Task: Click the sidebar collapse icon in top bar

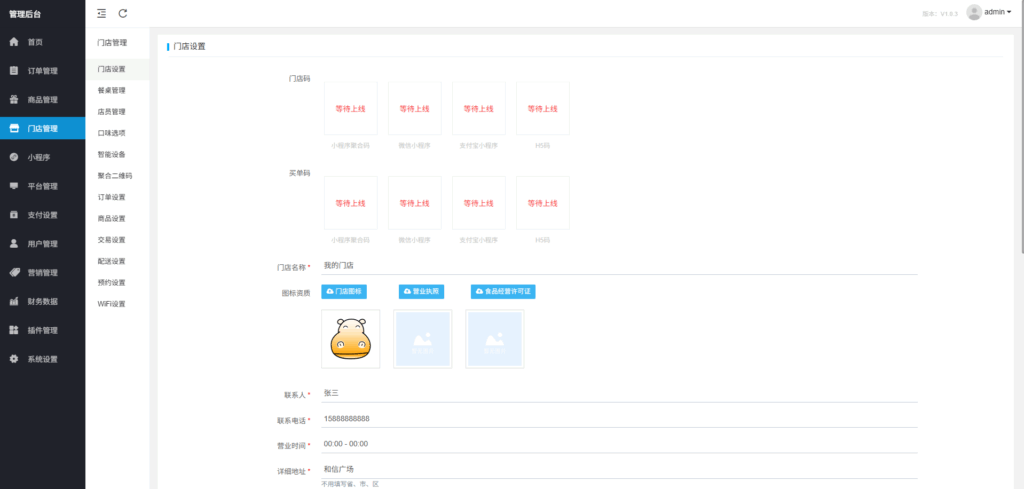Action: coord(101,13)
